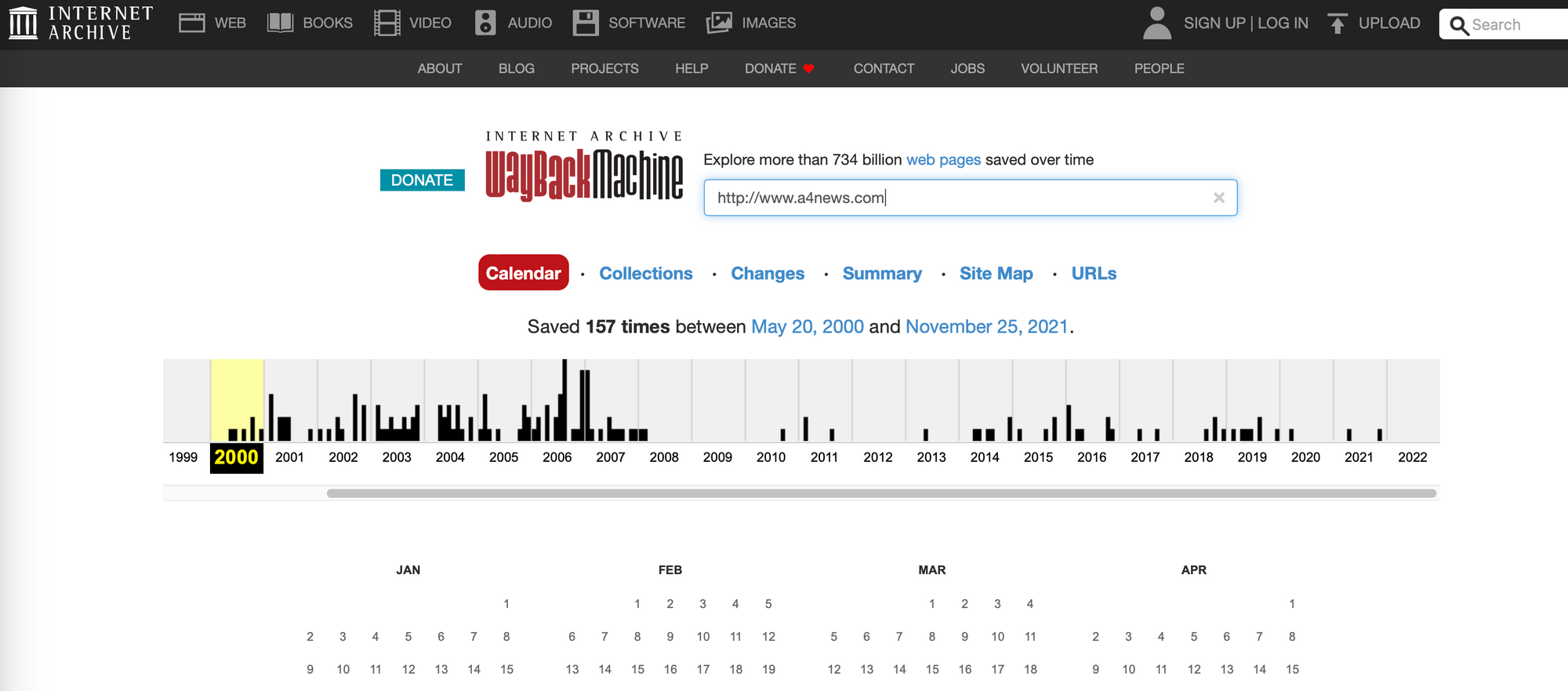Viewport: 1568px width, 691px height.
Task: Click SIGN UP | LOG IN
Action: [1246, 23]
